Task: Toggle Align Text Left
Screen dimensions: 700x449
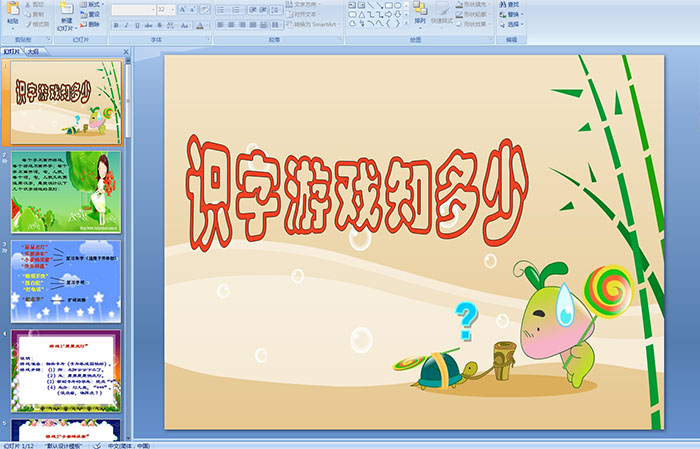Action: click(220, 25)
